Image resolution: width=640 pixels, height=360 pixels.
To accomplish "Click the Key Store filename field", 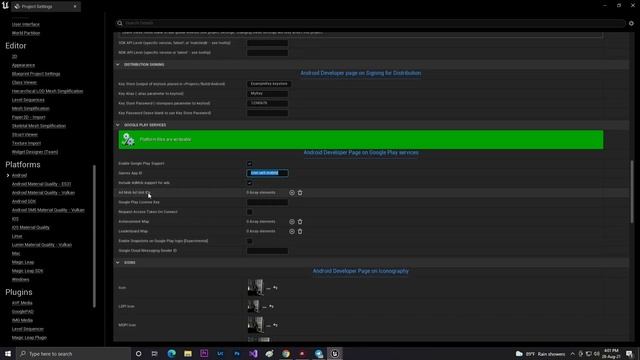I will [x=269, y=84].
